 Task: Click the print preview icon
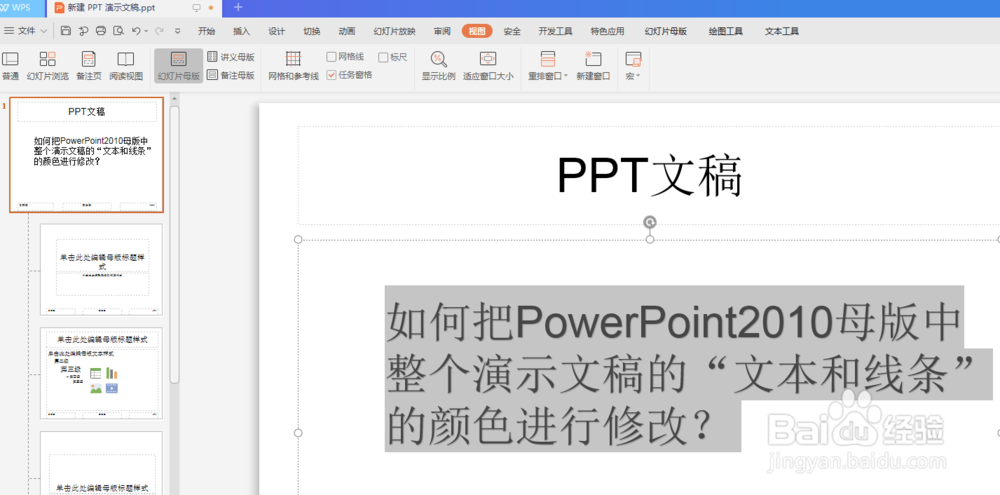tap(118, 31)
